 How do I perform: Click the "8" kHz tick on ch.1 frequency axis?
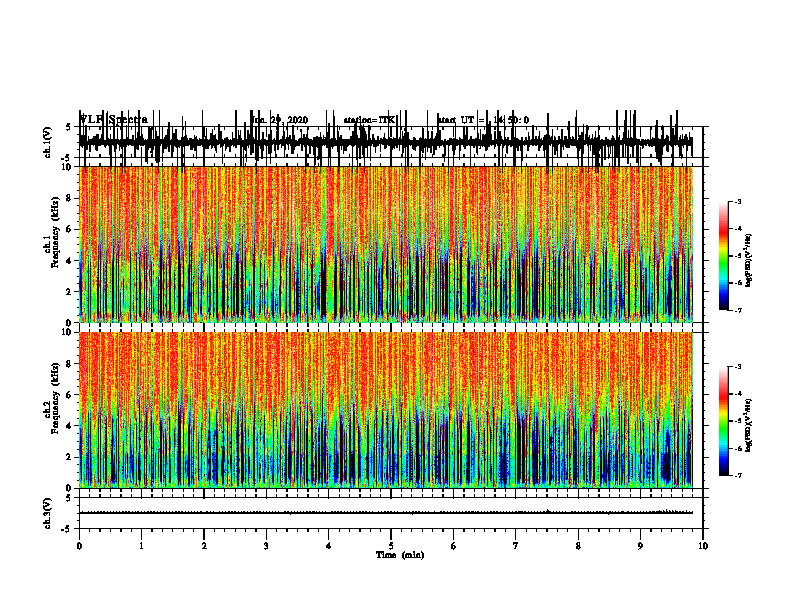[69, 198]
